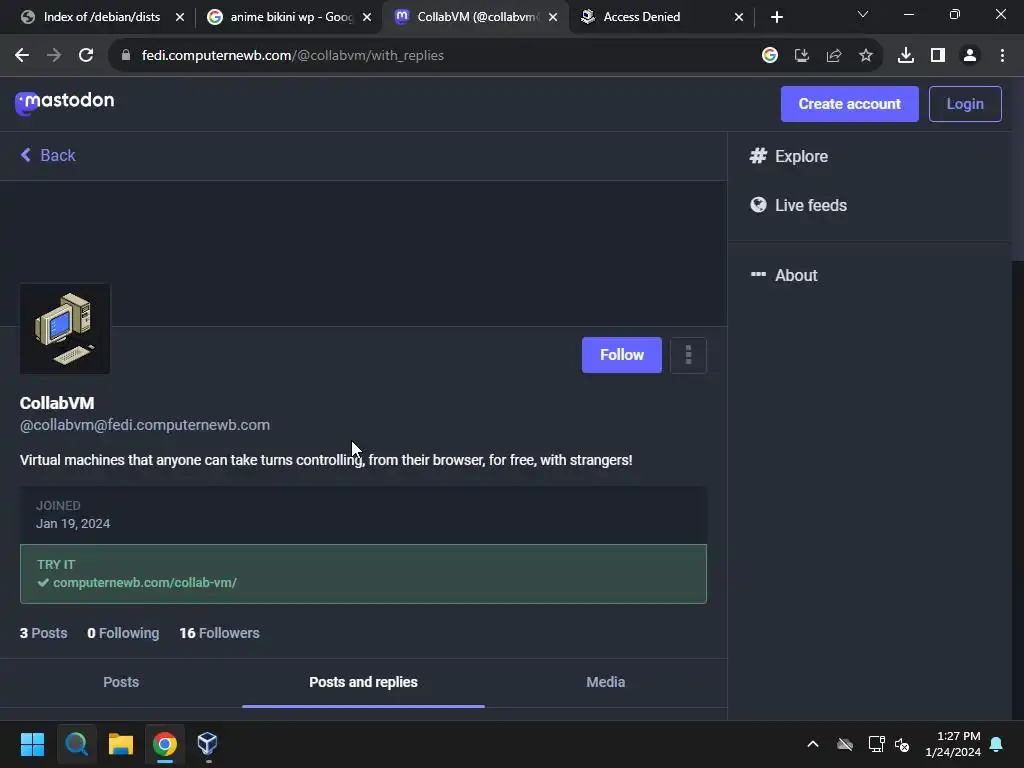Open the Chrome three-dot menu
The width and height of the screenshot is (1024, 768).
pos(1002,56)
